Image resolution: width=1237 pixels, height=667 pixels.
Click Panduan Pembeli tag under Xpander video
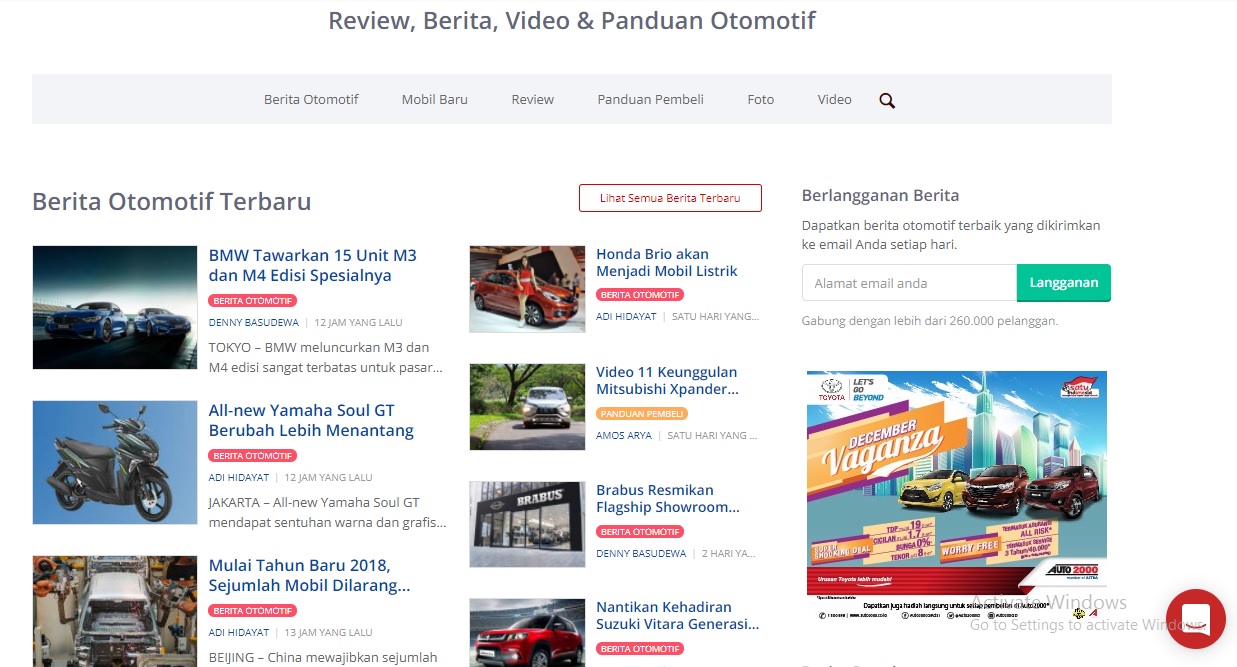click(x=642, y=413)
